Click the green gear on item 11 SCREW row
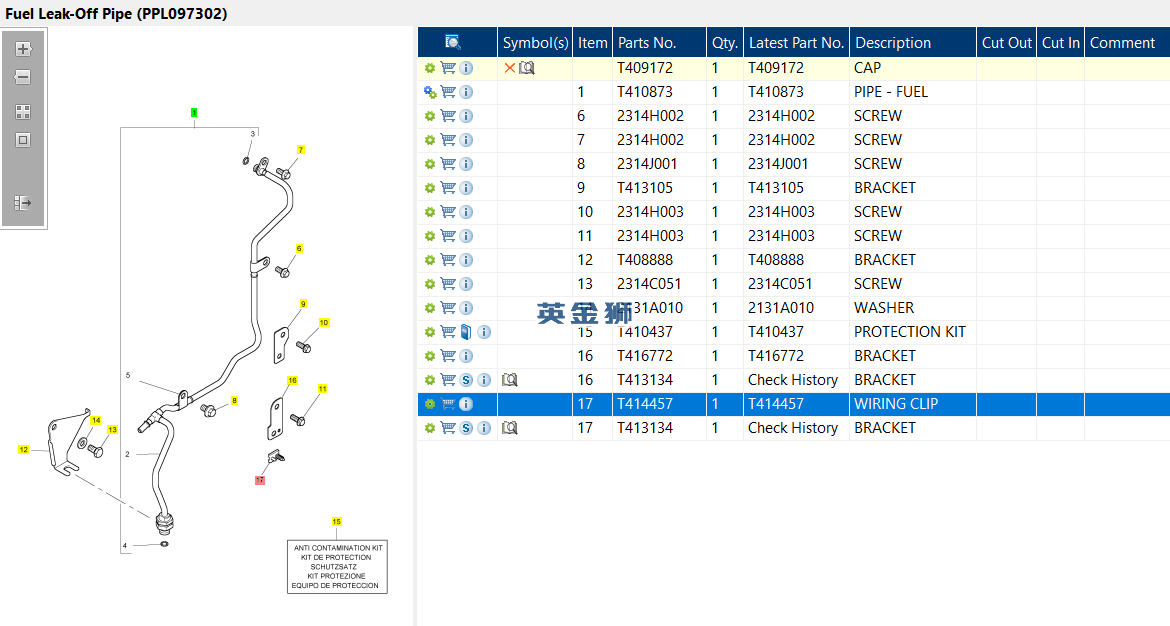This screenshot has width=1170, height=626. click(x=430, y=236)
